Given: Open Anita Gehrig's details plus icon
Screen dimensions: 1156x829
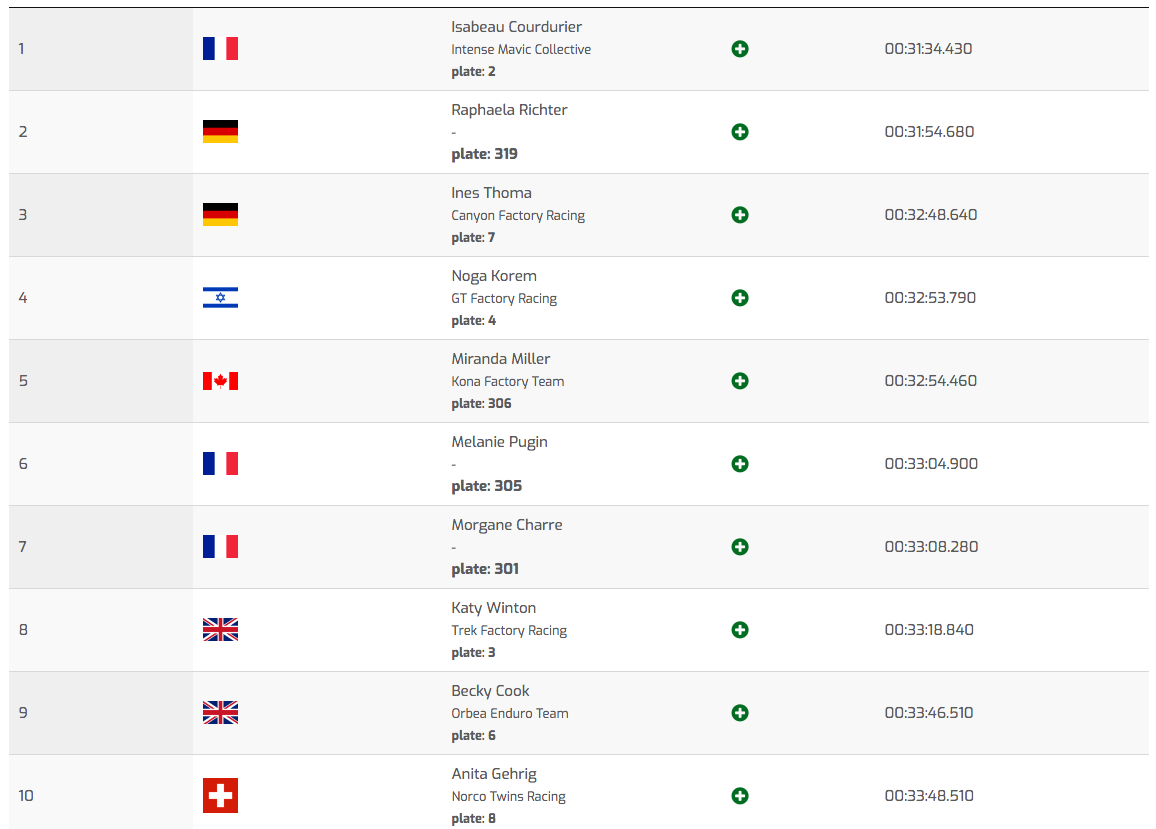Looking at the screenshot, I should [x=739, y=796].
